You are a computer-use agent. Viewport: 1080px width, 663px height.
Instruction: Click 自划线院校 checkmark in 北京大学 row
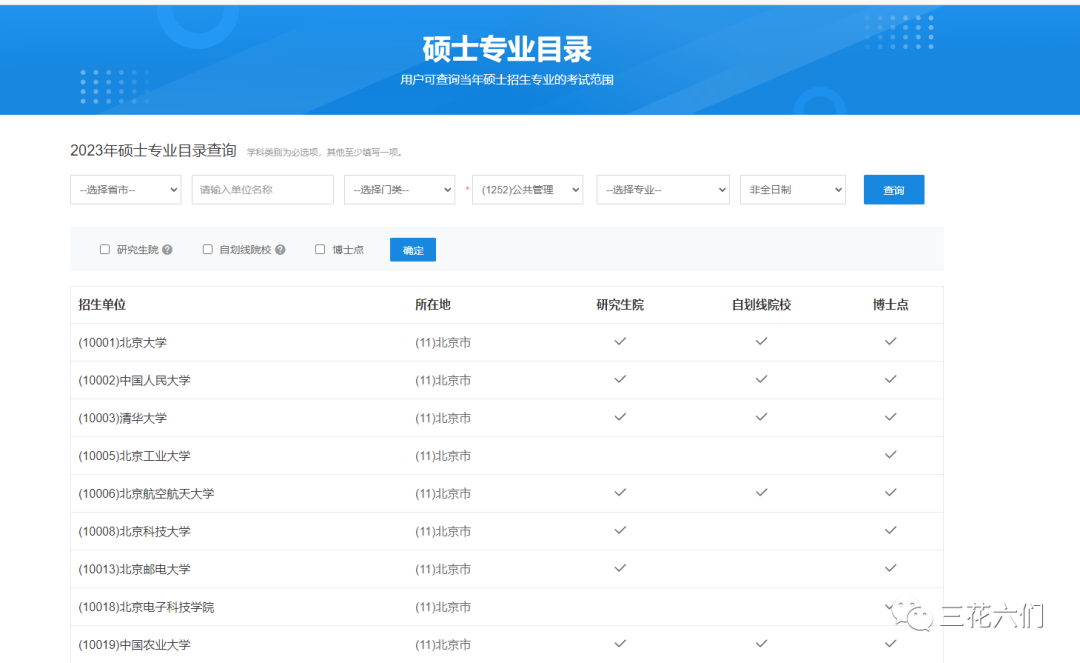click(761, 341)
